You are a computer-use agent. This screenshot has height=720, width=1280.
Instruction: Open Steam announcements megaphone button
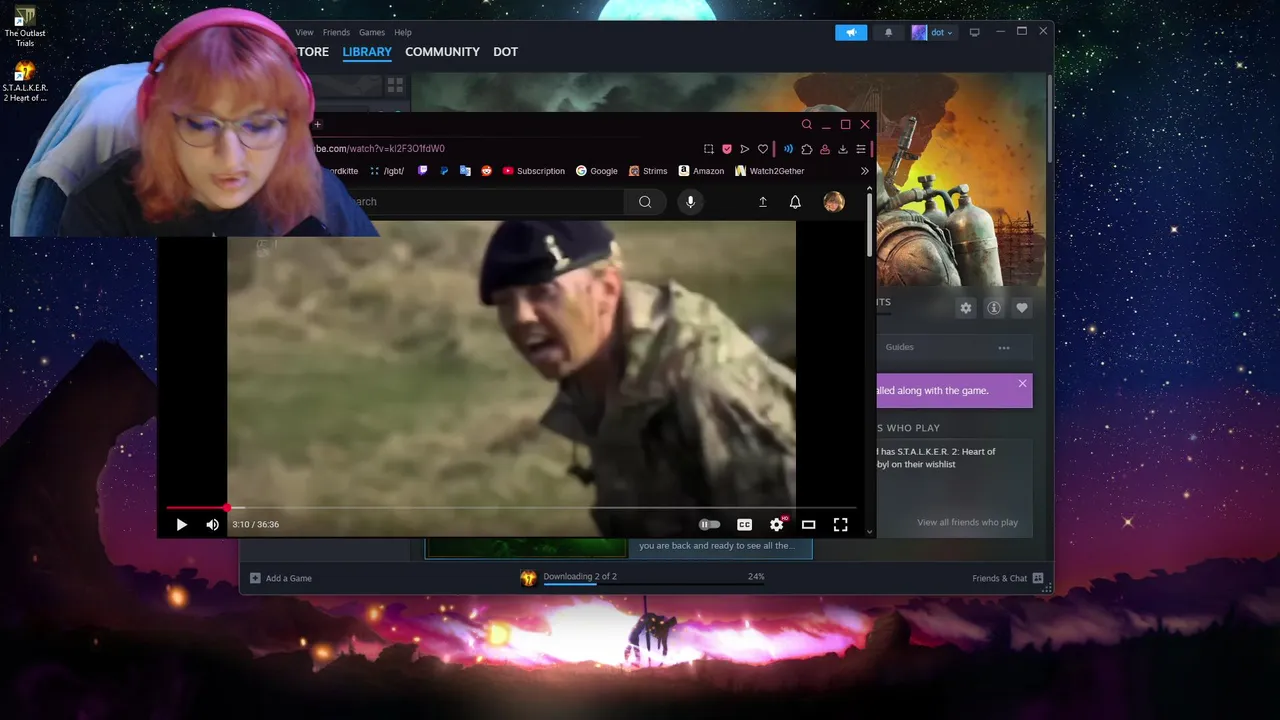tap(851, 32)
